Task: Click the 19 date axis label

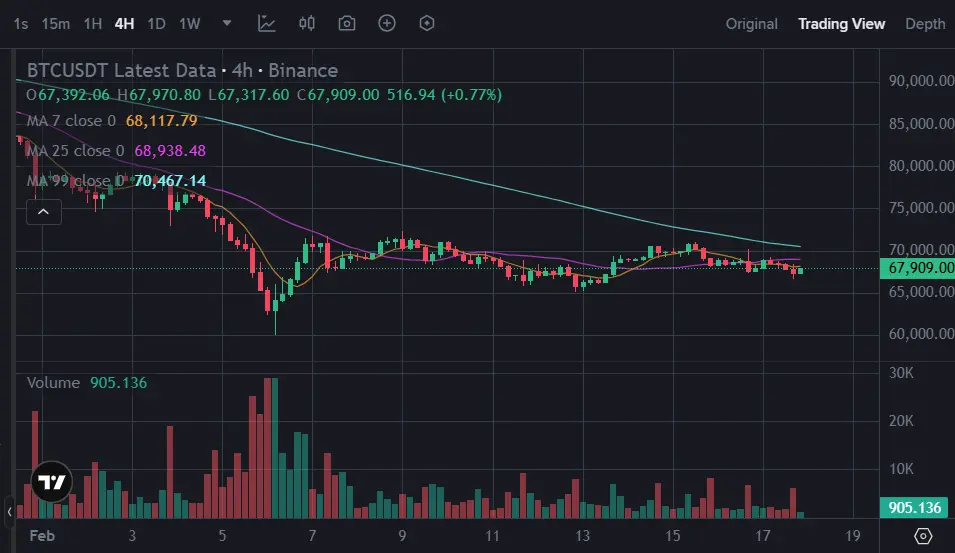Action: coord(853,536)
